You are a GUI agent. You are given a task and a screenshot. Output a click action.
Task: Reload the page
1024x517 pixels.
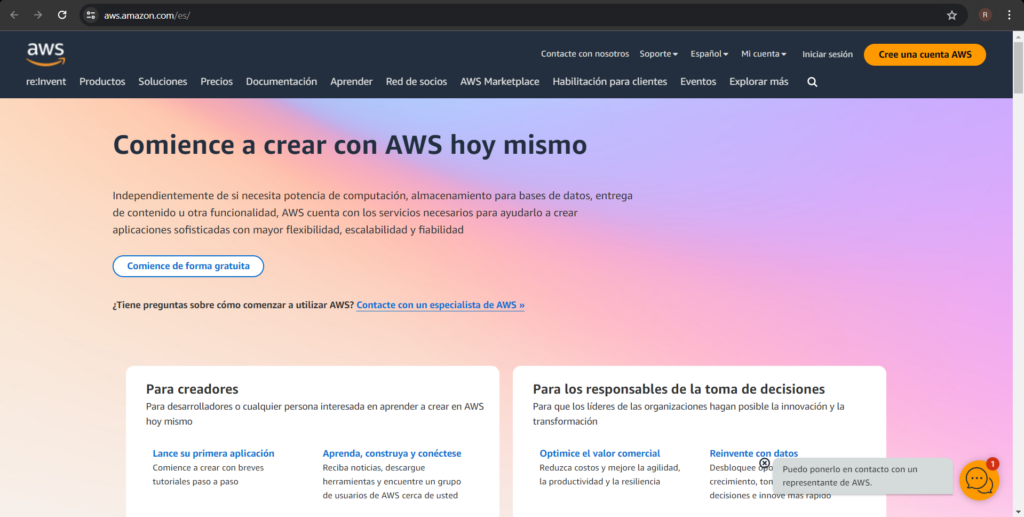pos(62,15)
